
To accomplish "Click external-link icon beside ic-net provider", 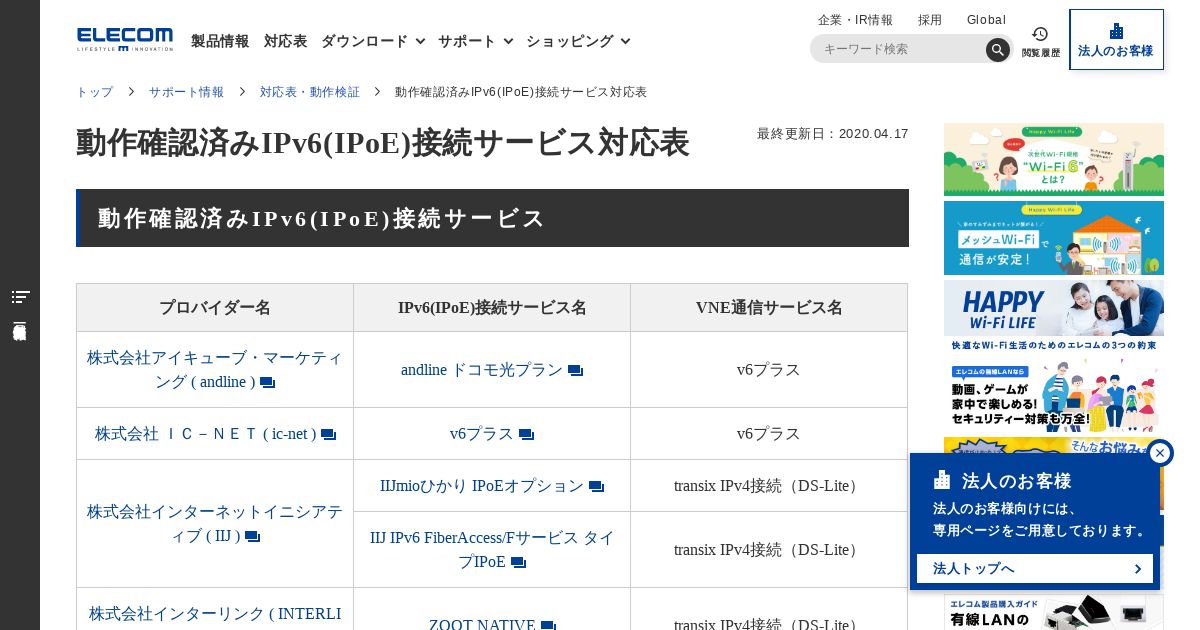I will click(328, 435).
